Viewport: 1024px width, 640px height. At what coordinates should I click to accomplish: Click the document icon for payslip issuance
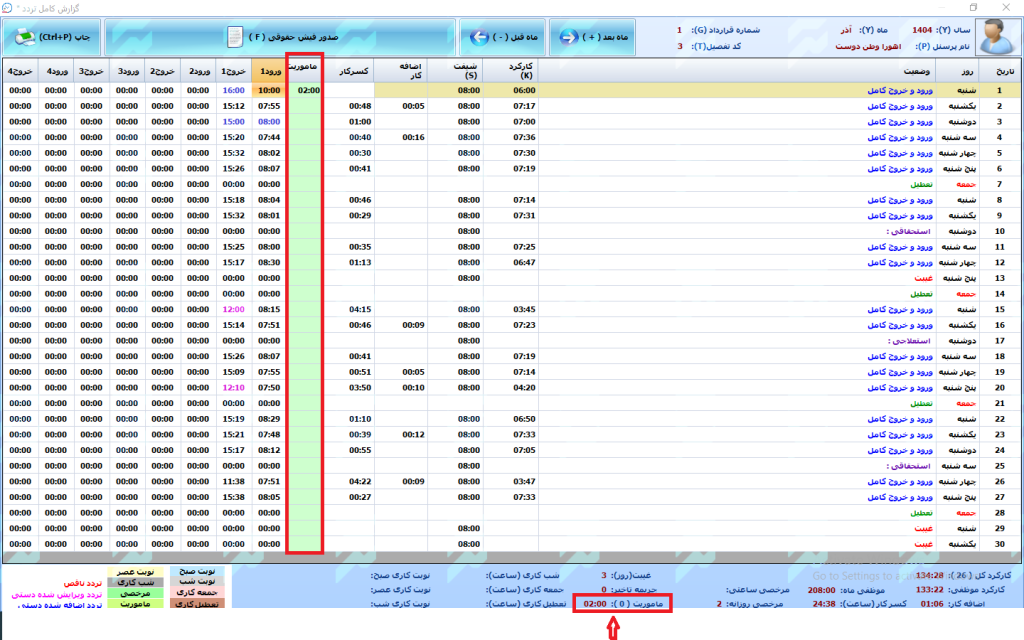click(x=234, y=37)
